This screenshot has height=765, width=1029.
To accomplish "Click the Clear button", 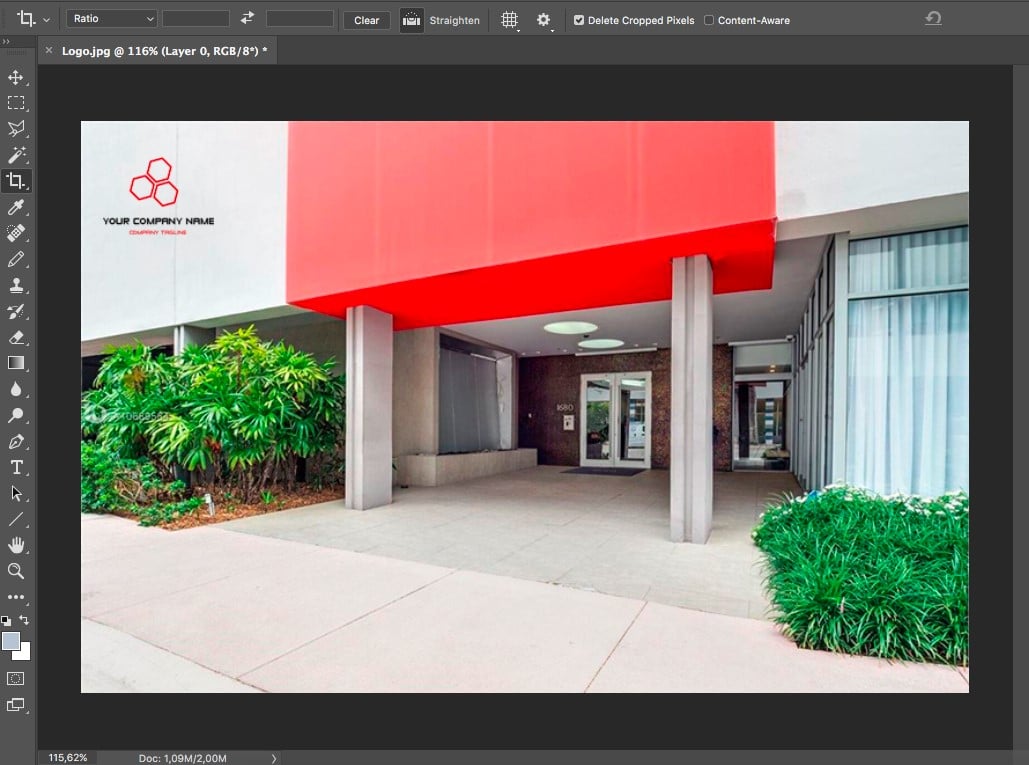I will 367,20.
